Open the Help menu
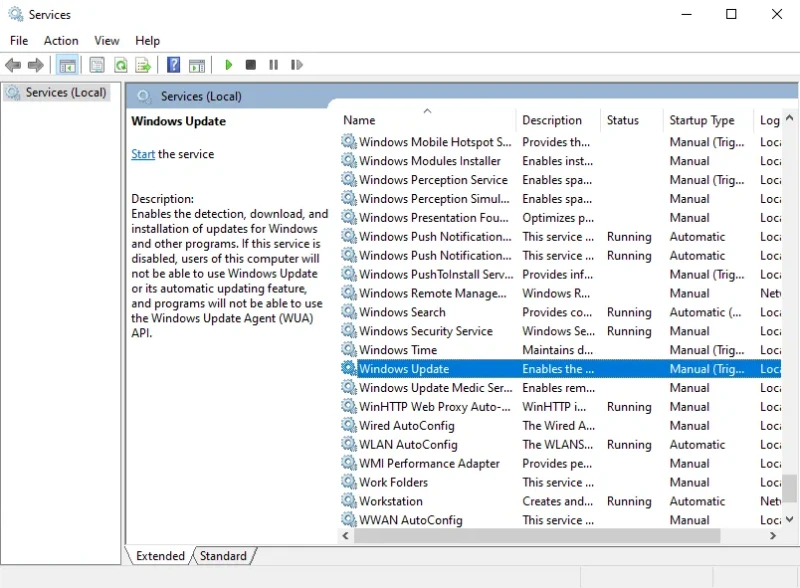The width and height of the screenshot is (800, 588). click(147, 40)
